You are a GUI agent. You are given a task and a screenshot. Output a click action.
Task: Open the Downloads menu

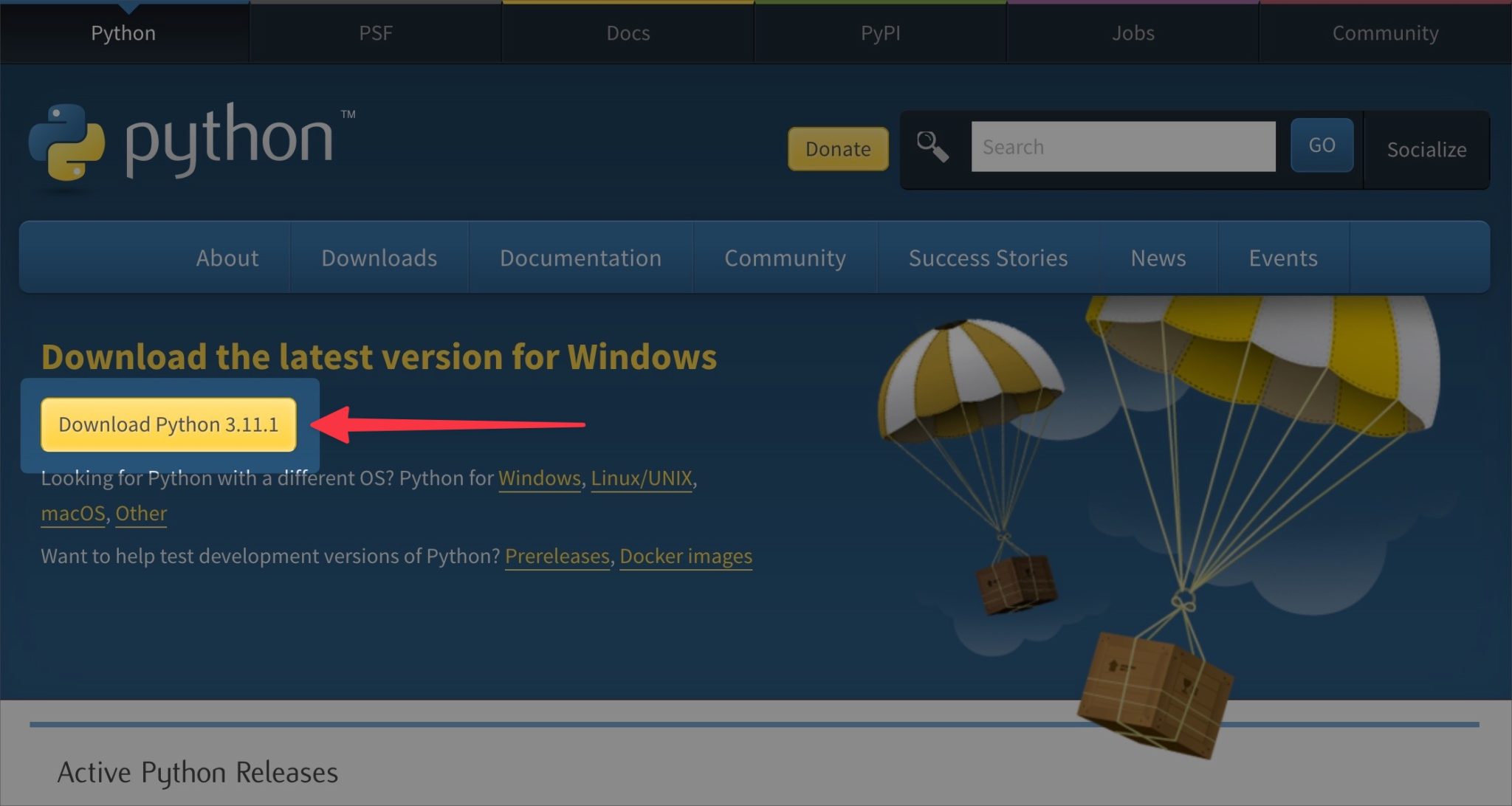pos(379,258)
